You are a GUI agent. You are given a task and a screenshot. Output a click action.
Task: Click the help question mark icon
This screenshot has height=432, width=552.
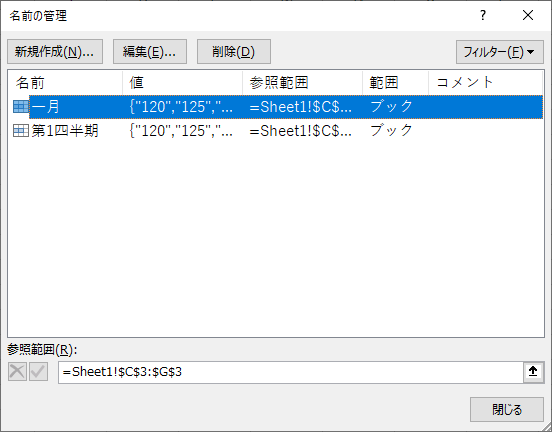click(483, 15)
